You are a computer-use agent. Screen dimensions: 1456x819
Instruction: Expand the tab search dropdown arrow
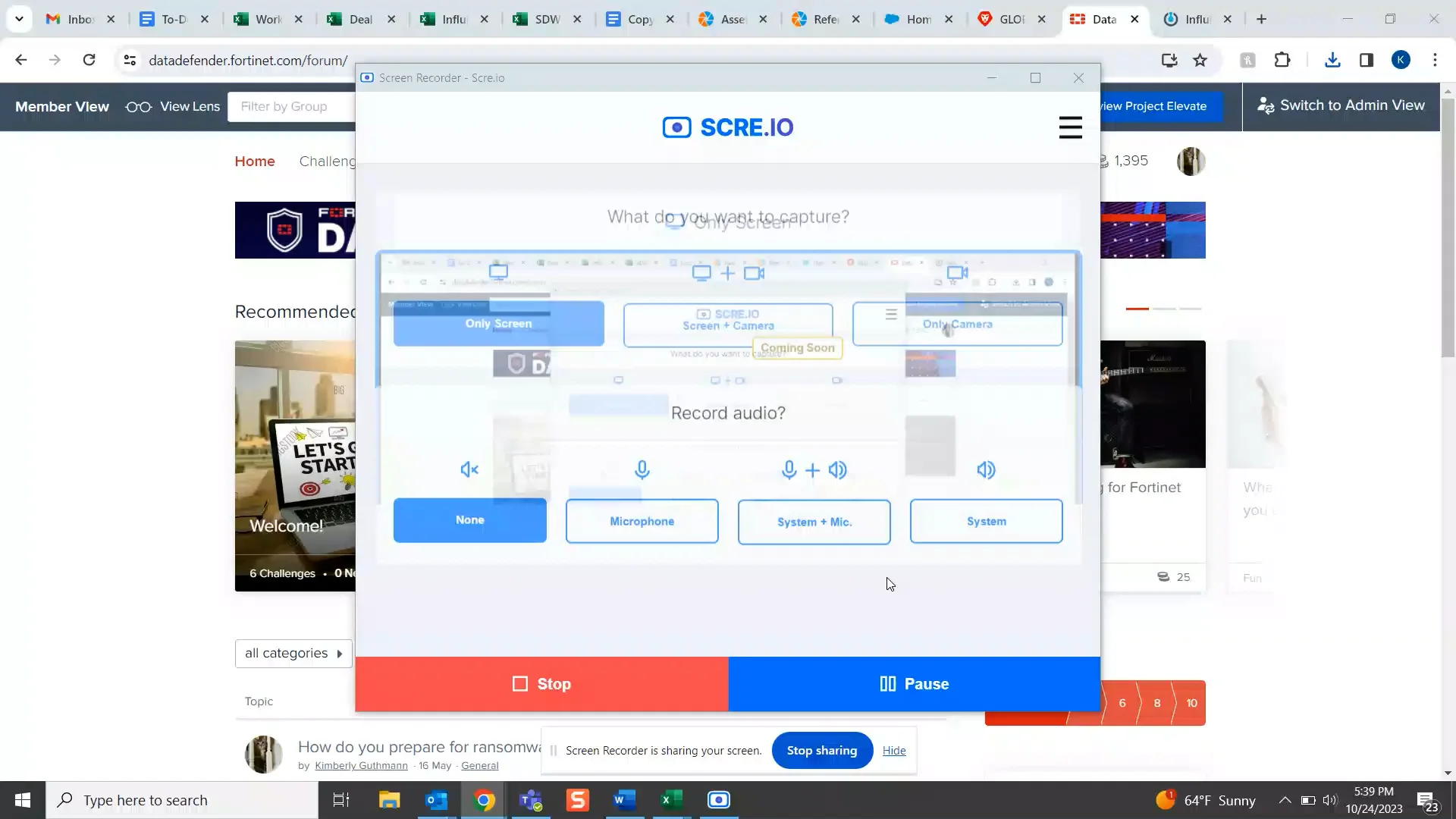(19, 19)
